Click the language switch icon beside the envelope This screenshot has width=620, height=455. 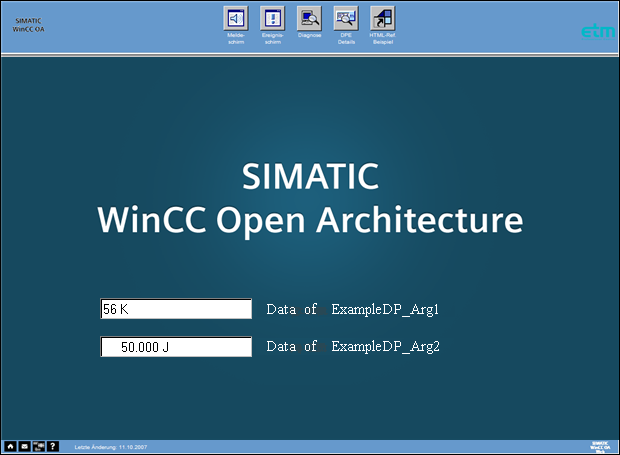38,446
